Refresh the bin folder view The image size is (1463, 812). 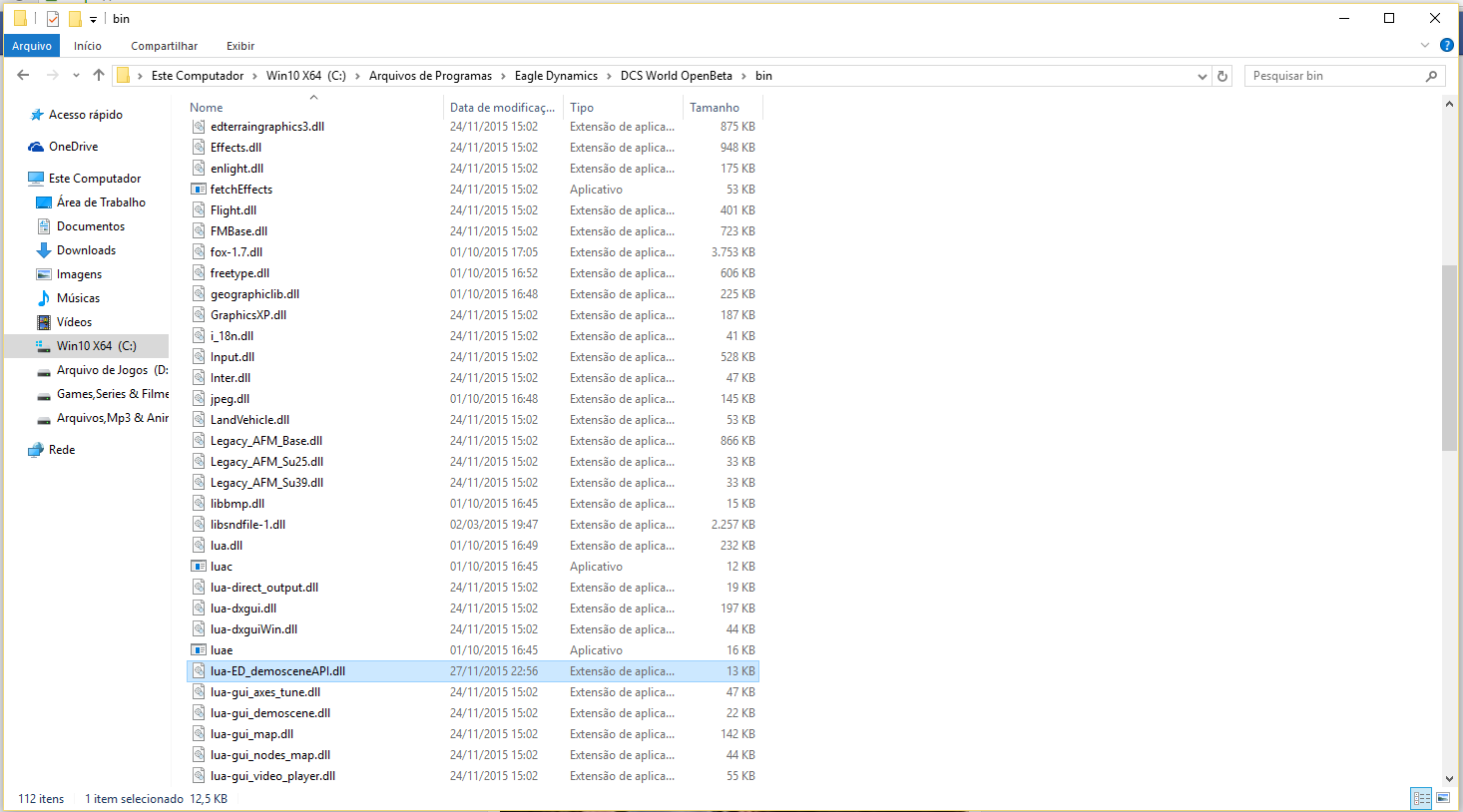[1221, 76]
